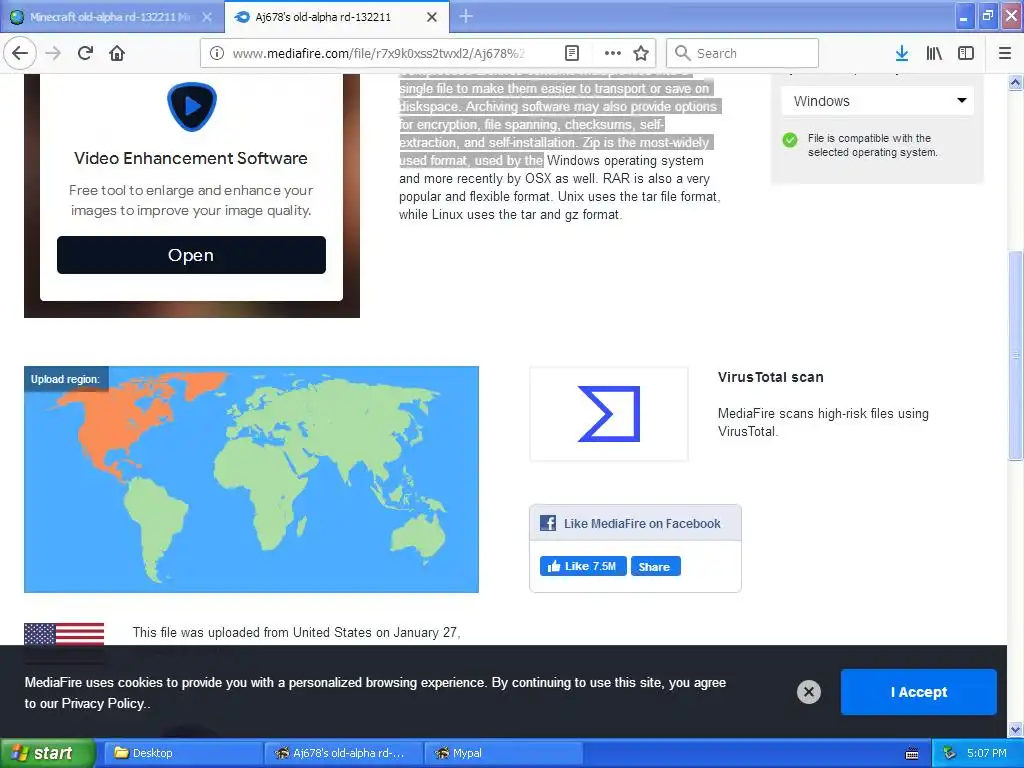Close the Minecraft old-alpha tab
Image resolution: width=1024 pixels, height=768 pixels.
click(x=207, y=17)
